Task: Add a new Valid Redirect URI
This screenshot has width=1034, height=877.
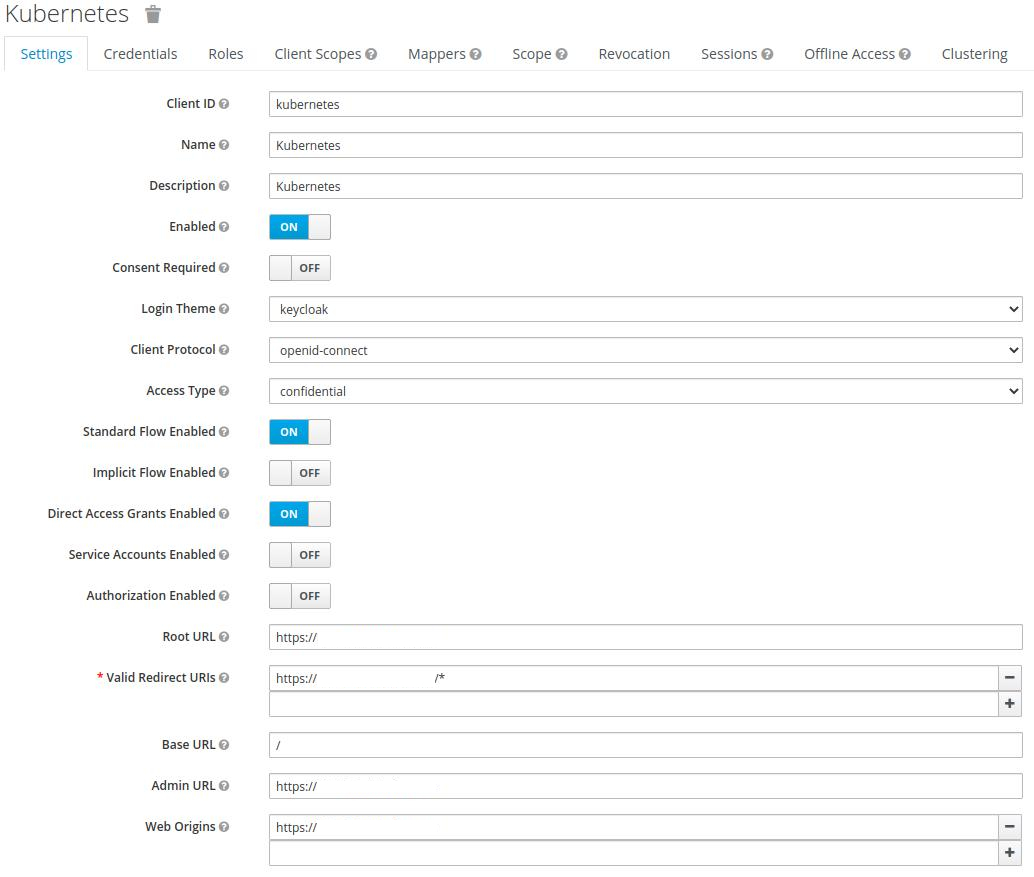Action: click(1010, 704)
